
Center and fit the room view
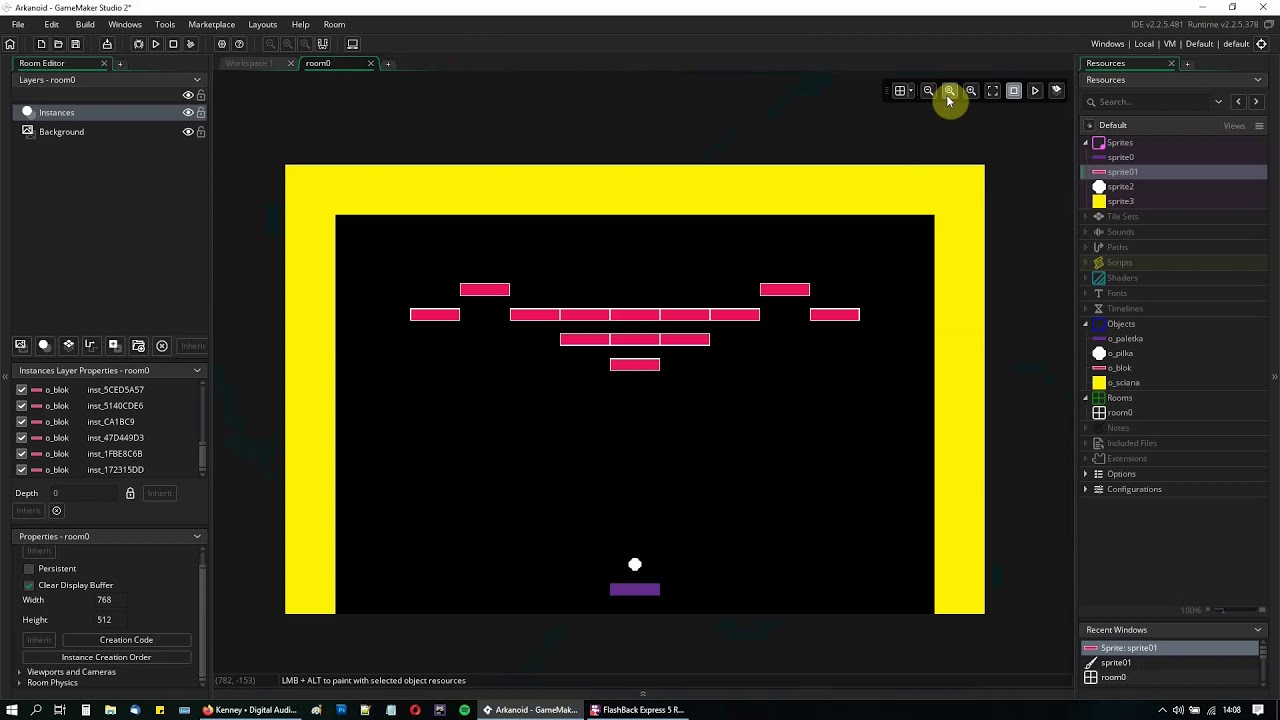click(993, 91)
